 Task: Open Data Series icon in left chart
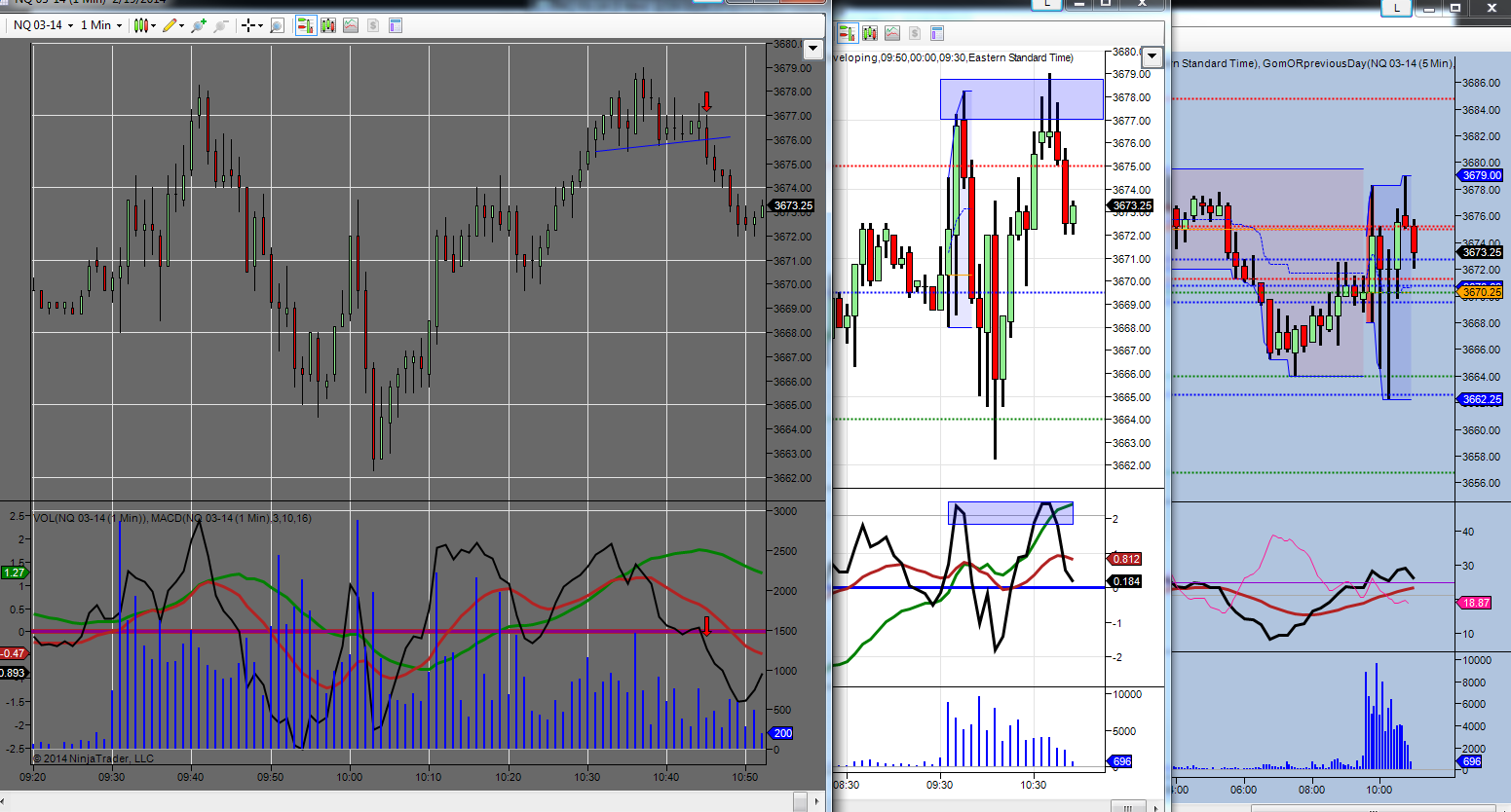328,25
